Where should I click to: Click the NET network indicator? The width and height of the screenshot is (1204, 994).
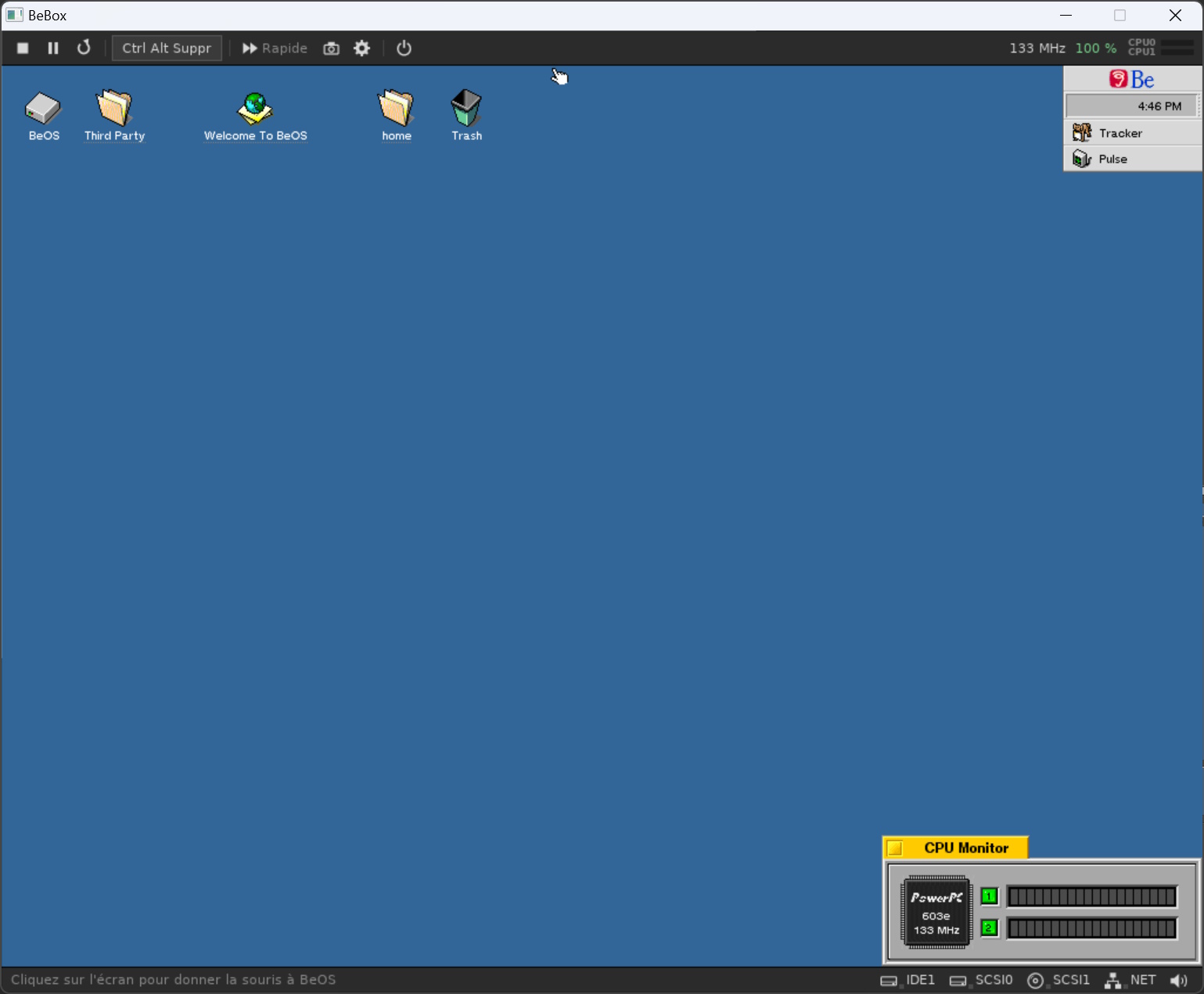tap(1130, 980)
